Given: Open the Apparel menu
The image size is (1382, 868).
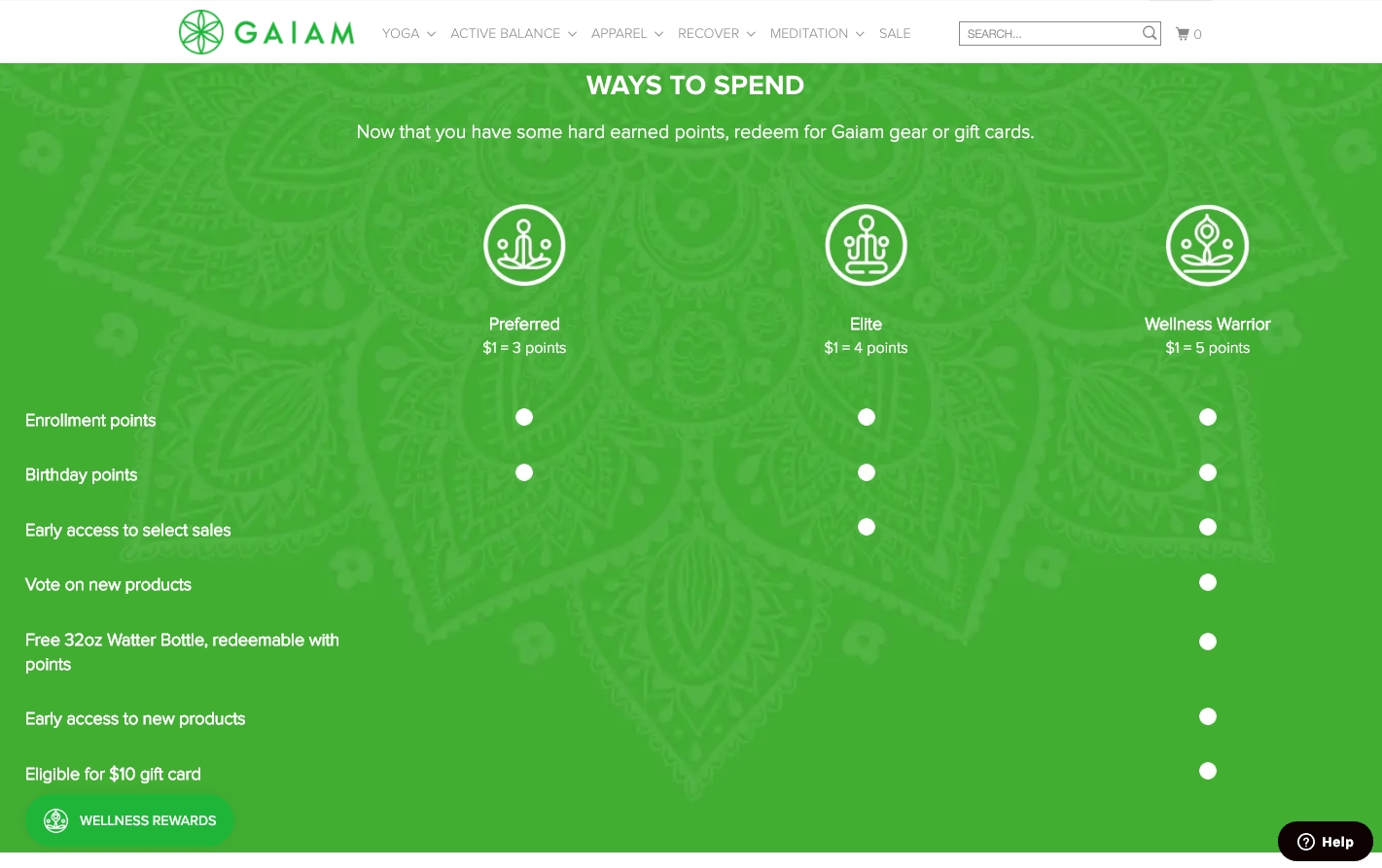Looking at the screenshot, I should point(627,33).
